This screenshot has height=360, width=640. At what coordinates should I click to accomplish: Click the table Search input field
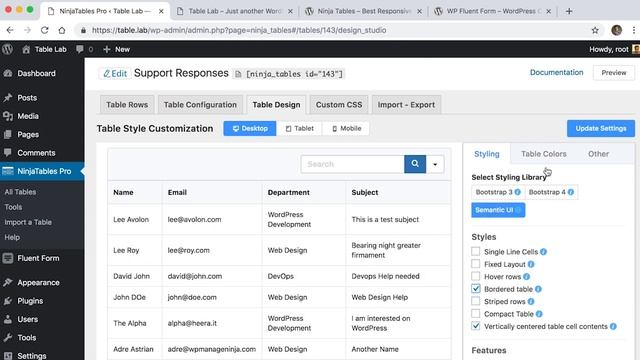click(x=353, y=164)
